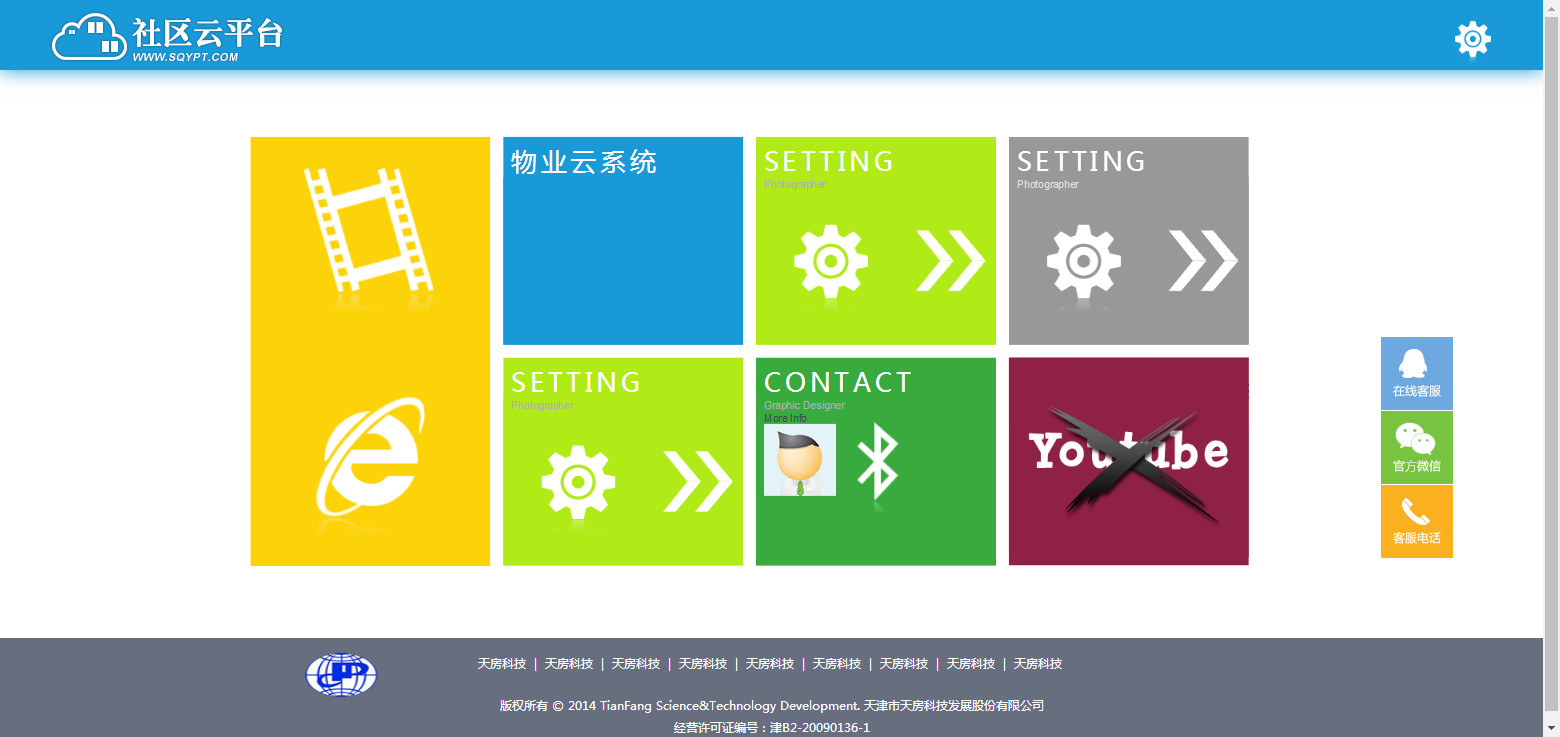Click the film strip icon in yellow tile

click(368, 230)
